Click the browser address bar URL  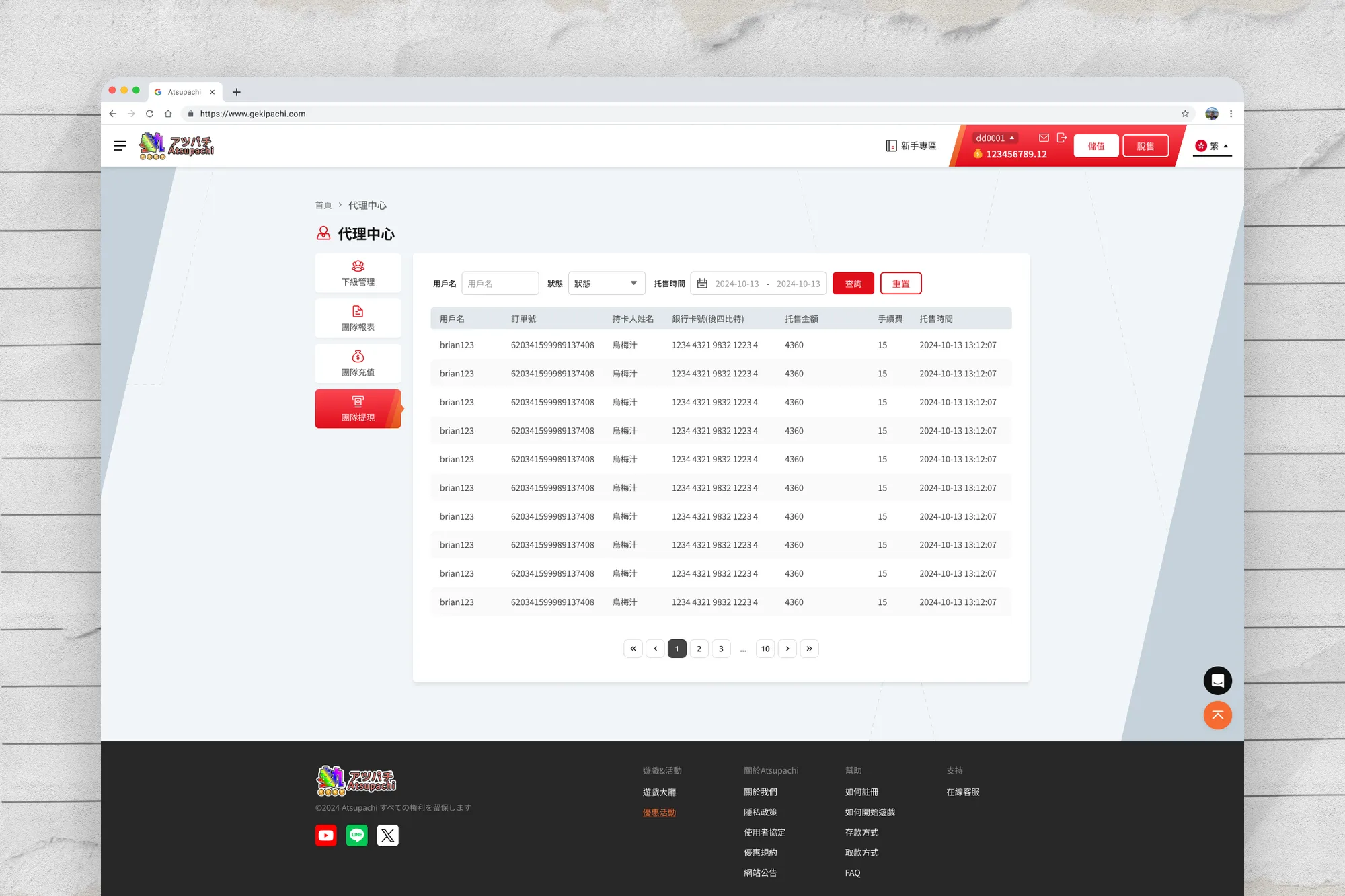point(253,114)
